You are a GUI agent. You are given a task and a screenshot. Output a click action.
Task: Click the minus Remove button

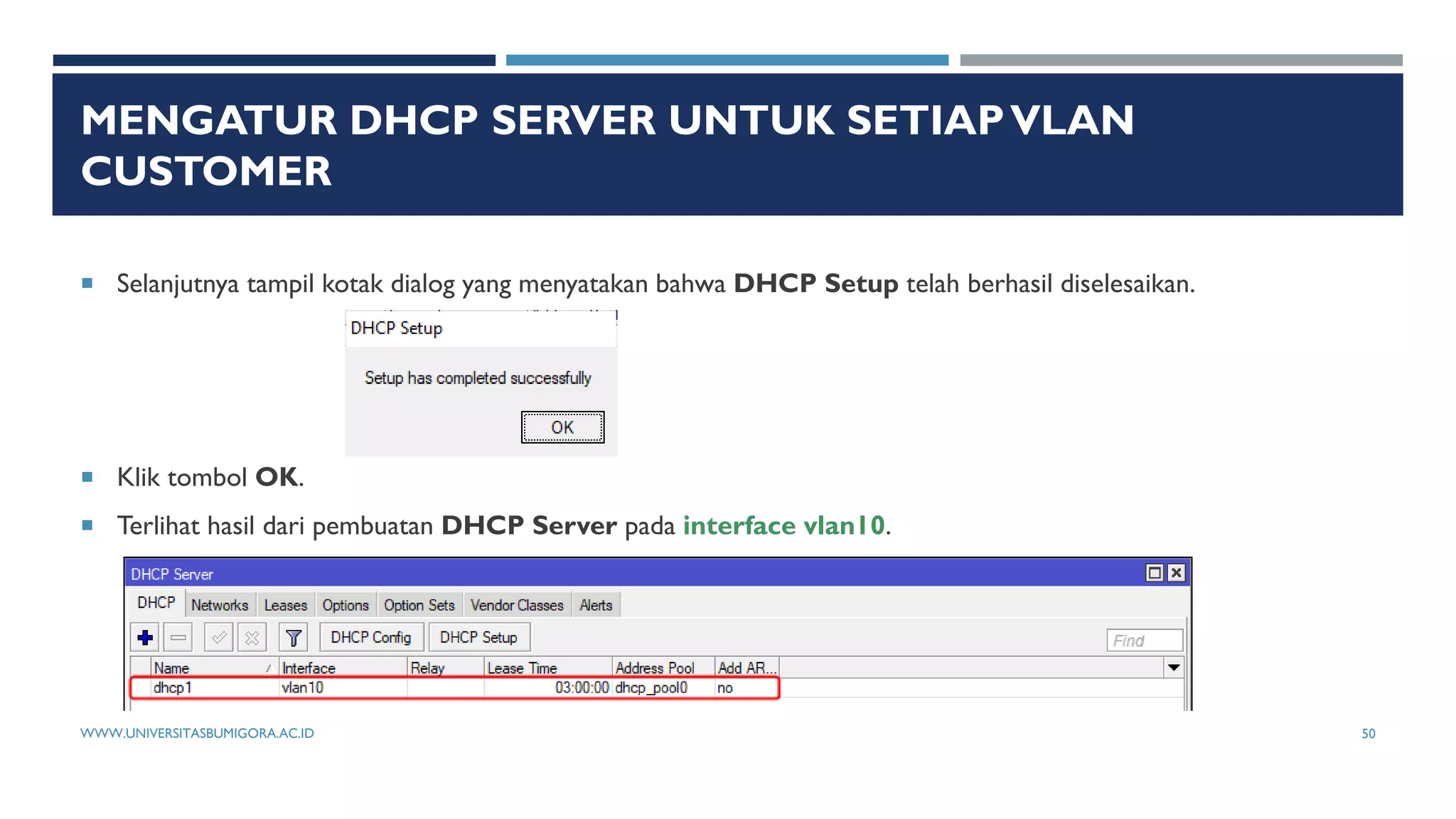click(178, 638)
